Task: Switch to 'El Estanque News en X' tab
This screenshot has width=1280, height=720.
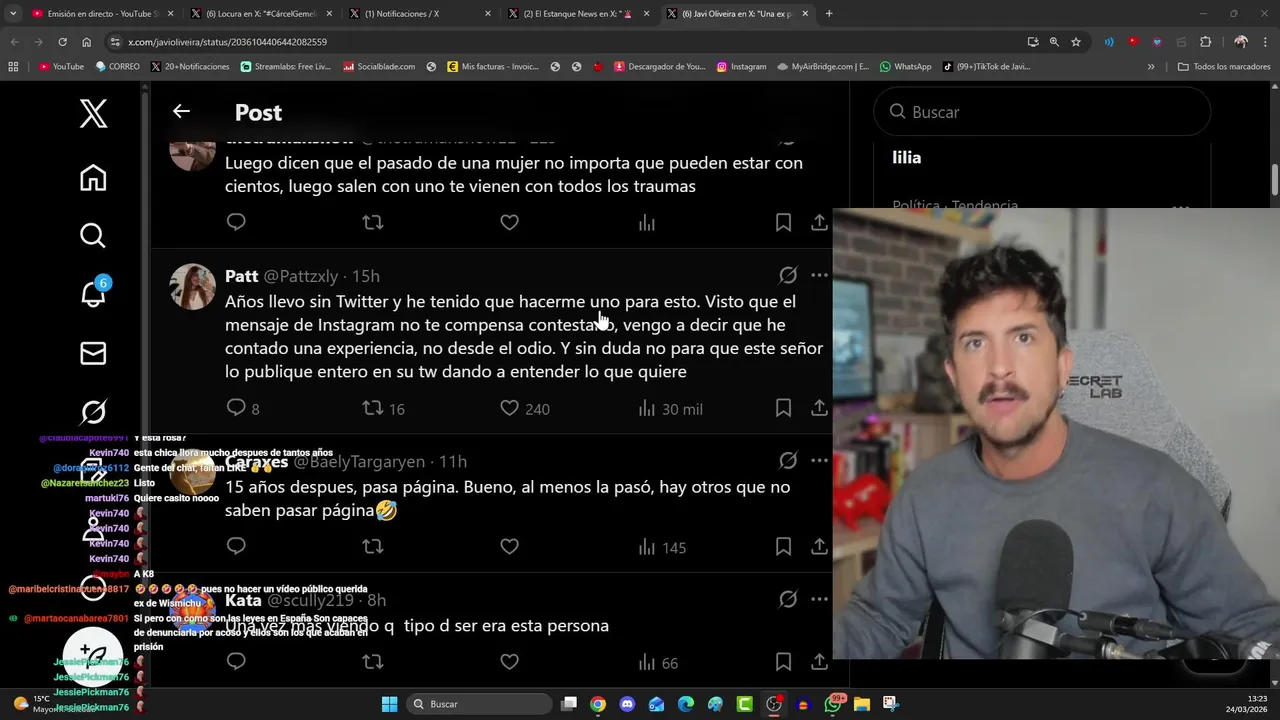Action: 577,14
